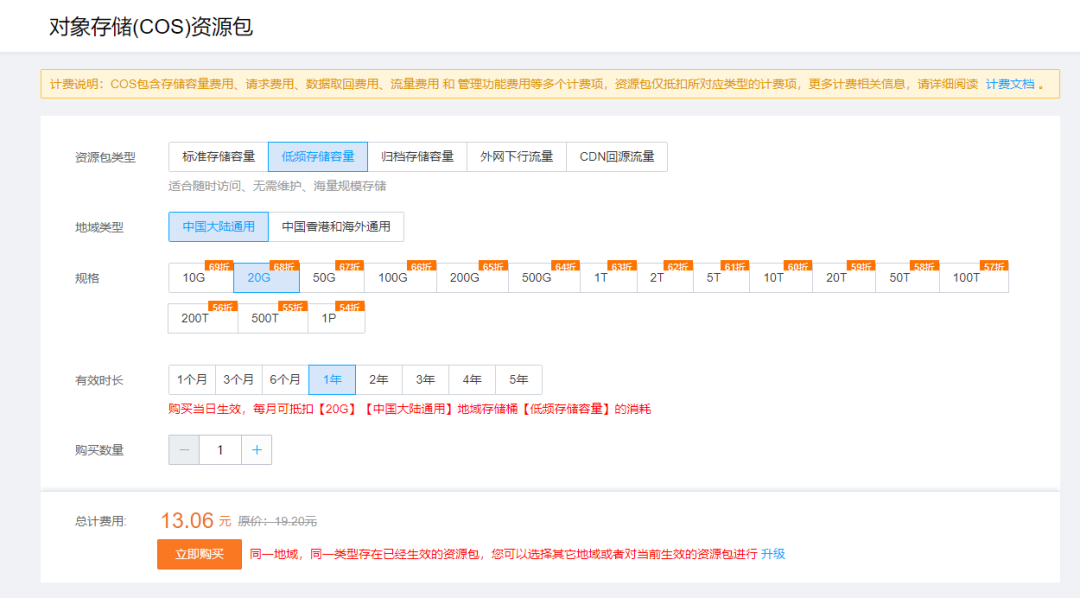Image resolution: width=1080 pixels, height=598 pixels.
Task: Select the 20G specification
Action: click(x=266, y=278)
